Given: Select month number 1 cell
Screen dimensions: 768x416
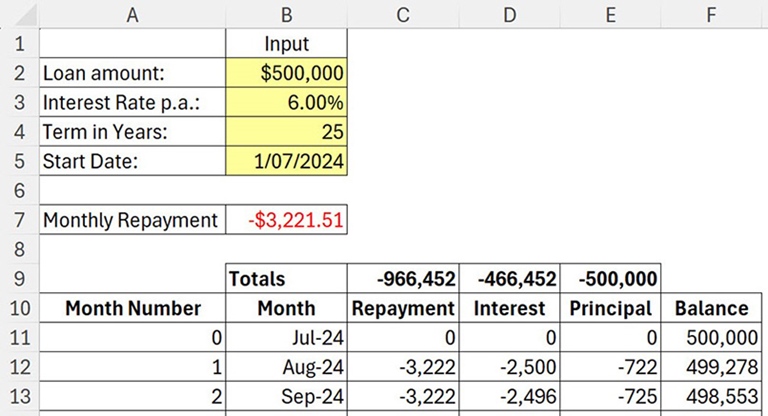Looking at the screenshot, I should pos(132,367).
